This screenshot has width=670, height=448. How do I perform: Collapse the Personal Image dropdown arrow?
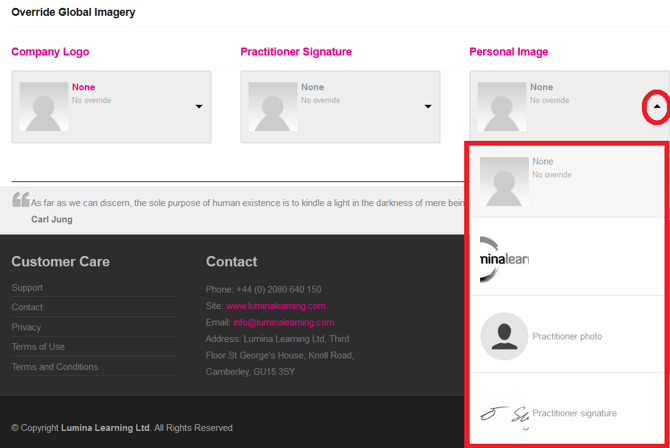(x=656, y=106)
